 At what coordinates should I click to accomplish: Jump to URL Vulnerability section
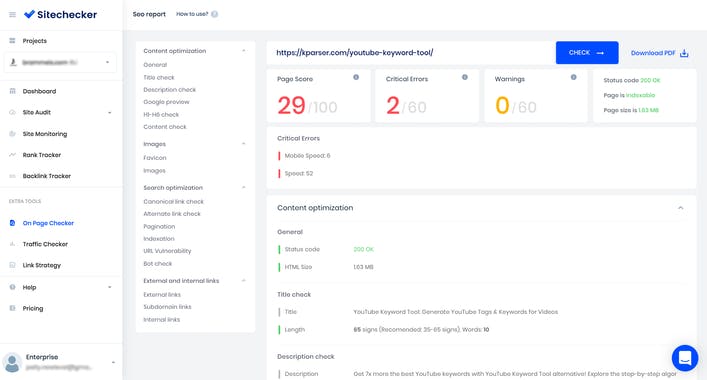[167, 251]
